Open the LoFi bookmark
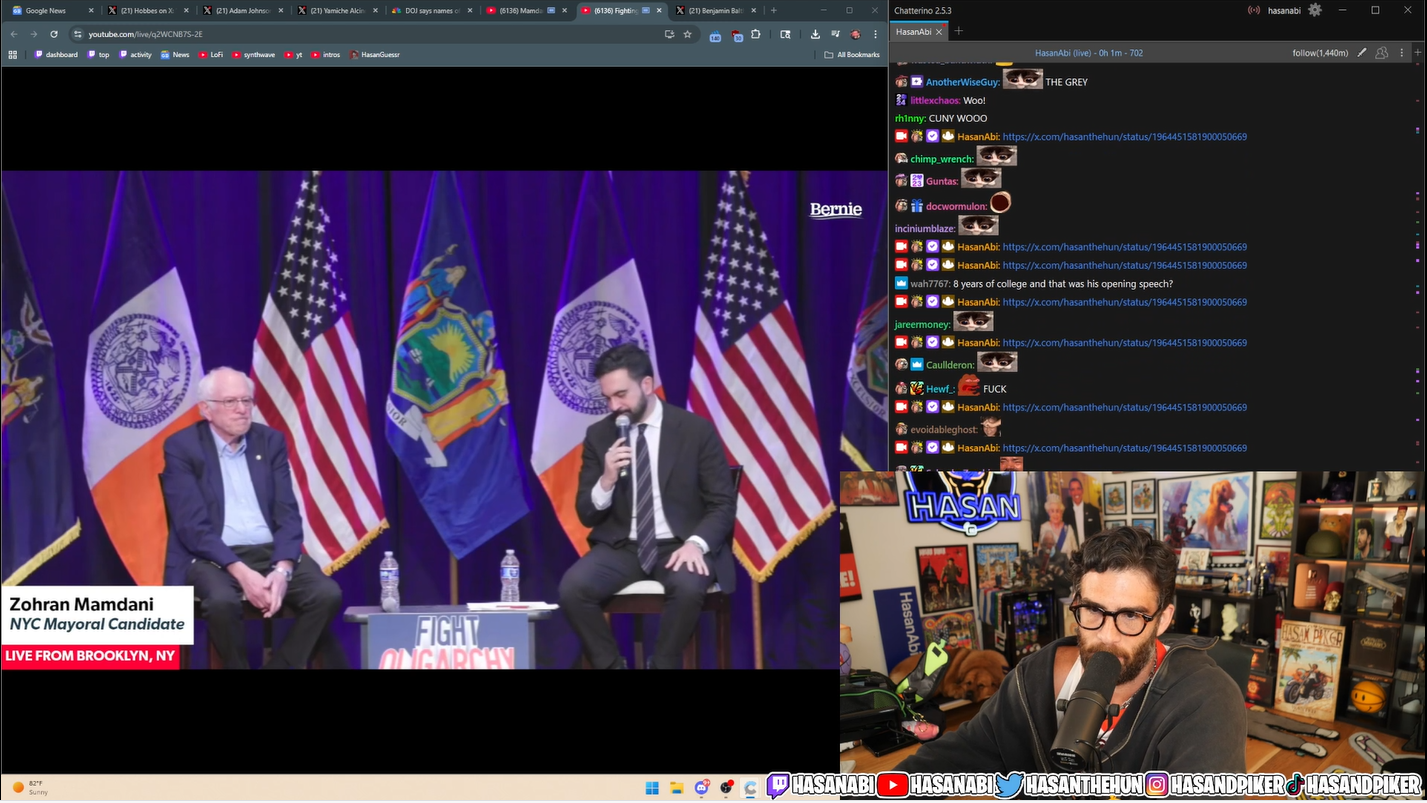The image size is (1427, 803). (211, 55)
